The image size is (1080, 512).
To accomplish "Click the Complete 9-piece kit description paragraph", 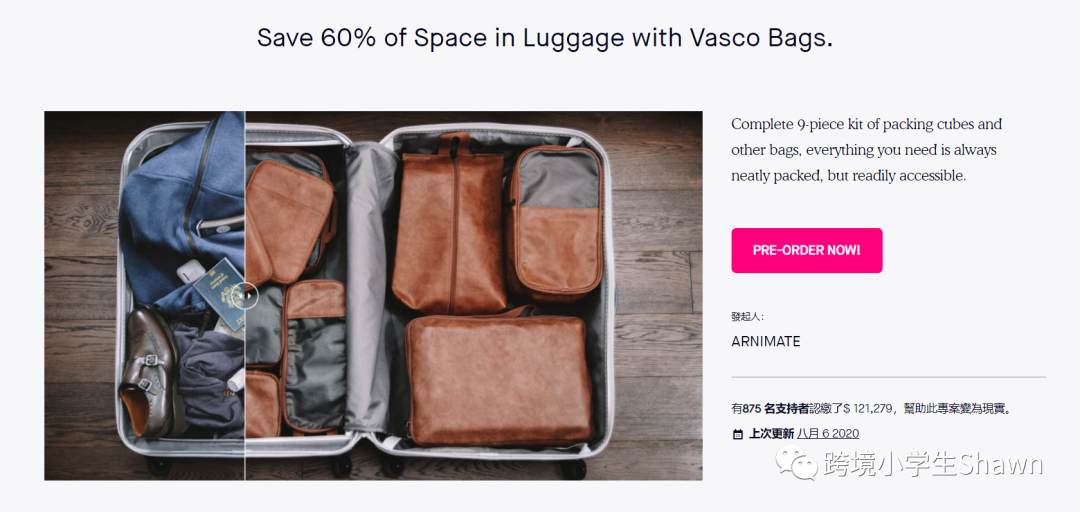I will (x=866, y=150).
